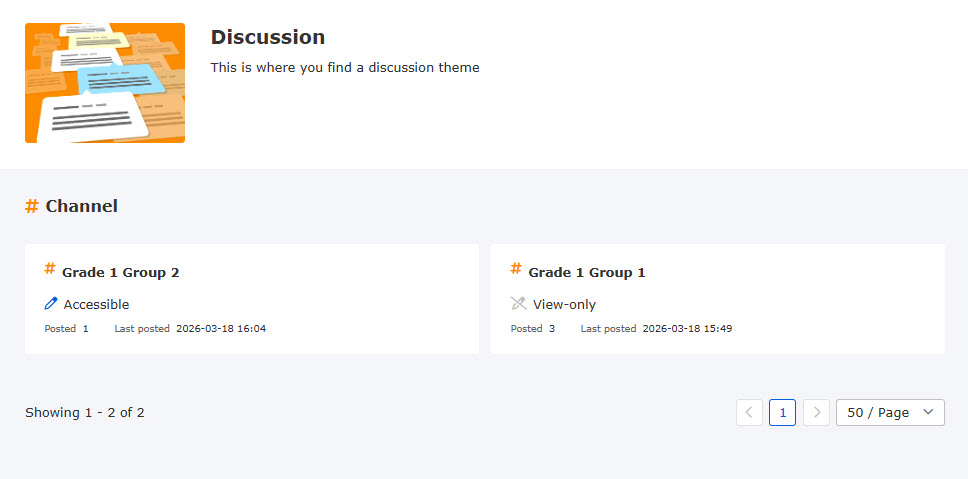Click the Channel section heading
Viewport: 968px width, 479px height.
(82, 206)
